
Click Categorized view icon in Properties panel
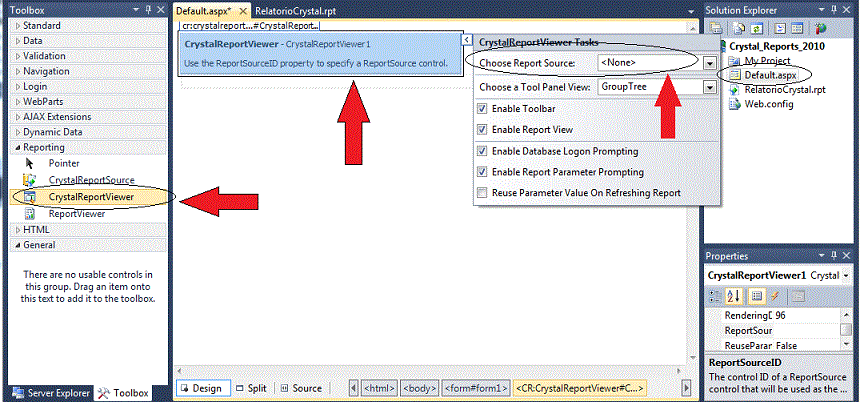(x=716, y=296)
